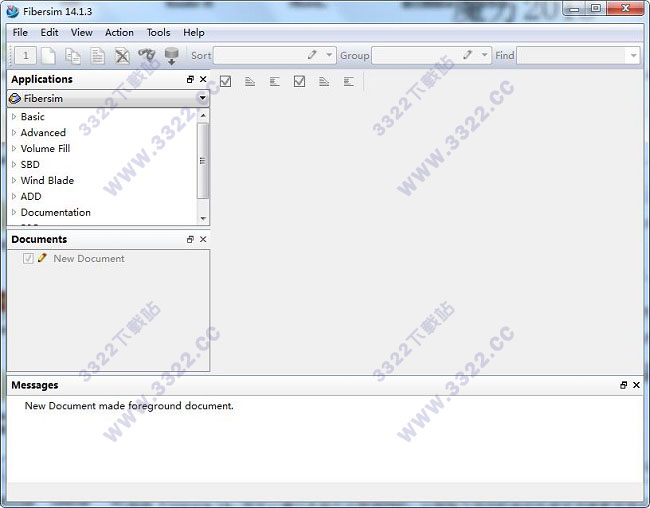Image resolution: width=650 pixels, height=508 pixels.
Task: Select the ADD tree item
Action: click(x=31, y=196)
